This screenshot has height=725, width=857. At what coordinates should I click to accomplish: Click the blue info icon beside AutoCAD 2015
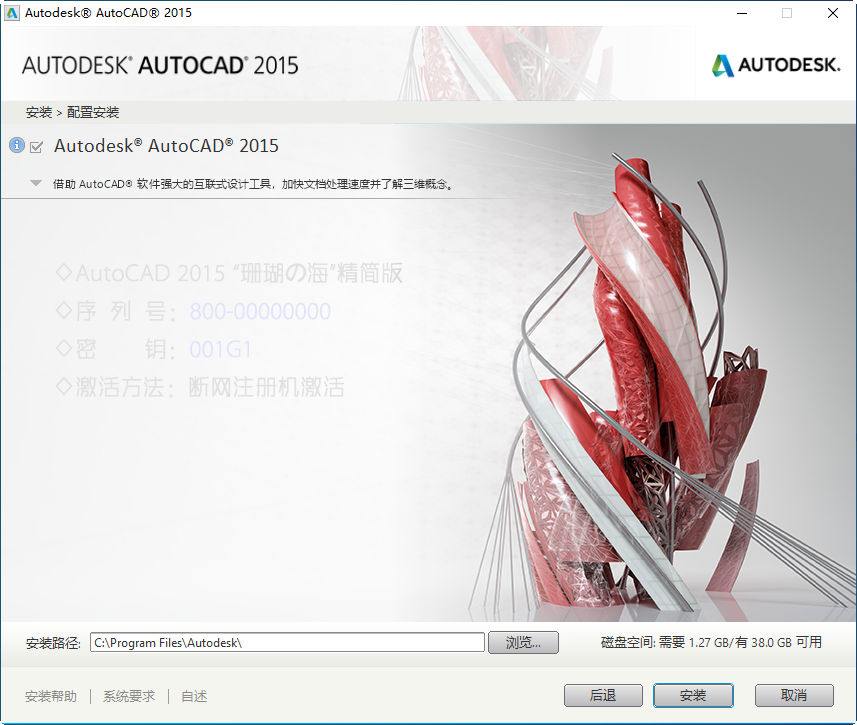[17, 145]
